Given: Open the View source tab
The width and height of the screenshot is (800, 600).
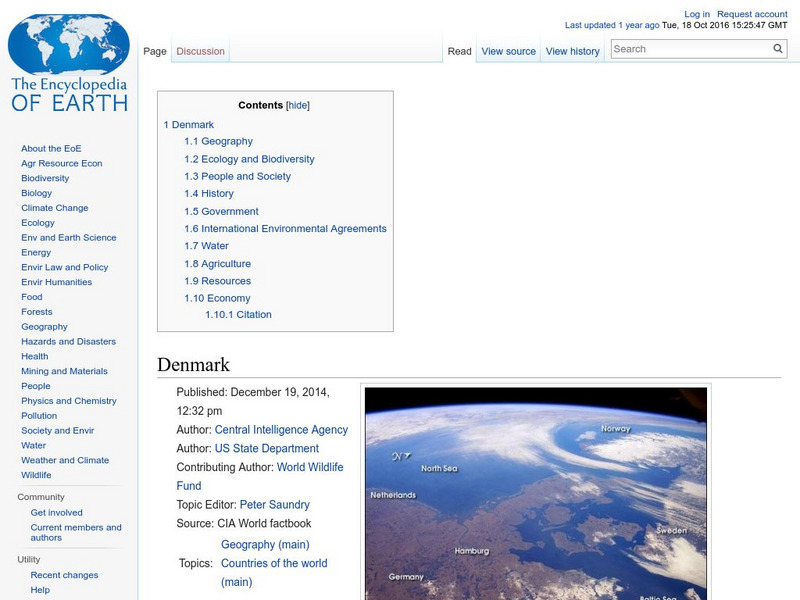Looking at the screenshot, I should point(508,50).
